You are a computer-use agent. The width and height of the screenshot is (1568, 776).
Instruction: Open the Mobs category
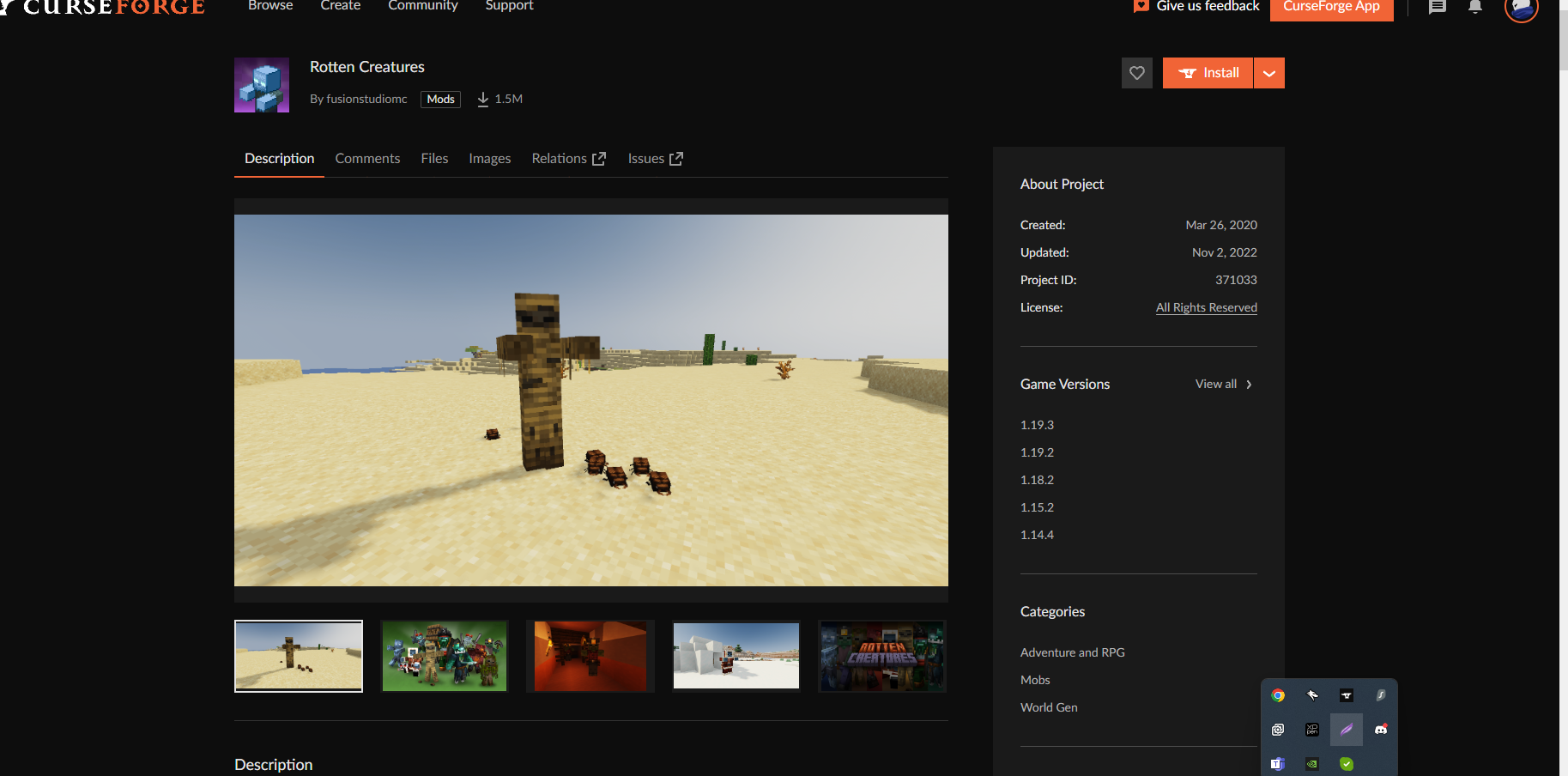[1035, 680]
